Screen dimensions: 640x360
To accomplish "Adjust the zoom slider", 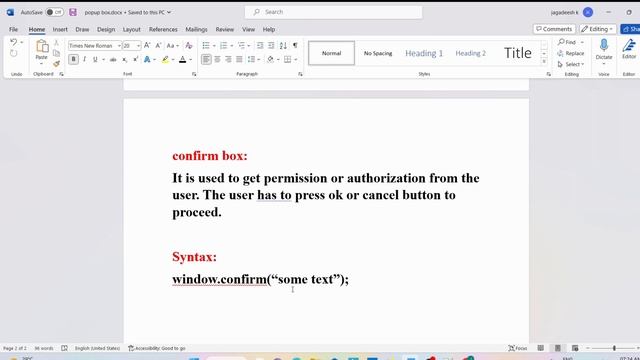I will coord(614,348).
